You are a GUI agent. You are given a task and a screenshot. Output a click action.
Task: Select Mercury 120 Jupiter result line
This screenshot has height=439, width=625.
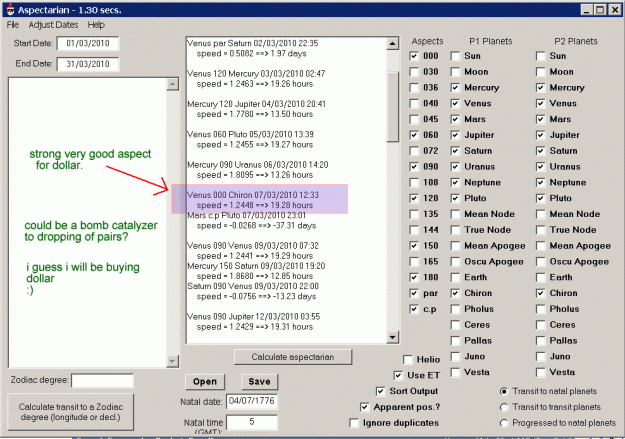pos(256,104)
